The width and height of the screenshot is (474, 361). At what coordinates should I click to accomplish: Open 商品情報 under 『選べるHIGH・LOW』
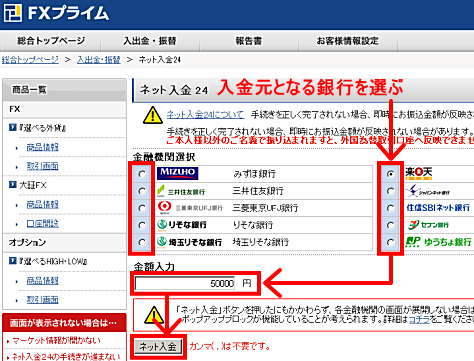43,281
